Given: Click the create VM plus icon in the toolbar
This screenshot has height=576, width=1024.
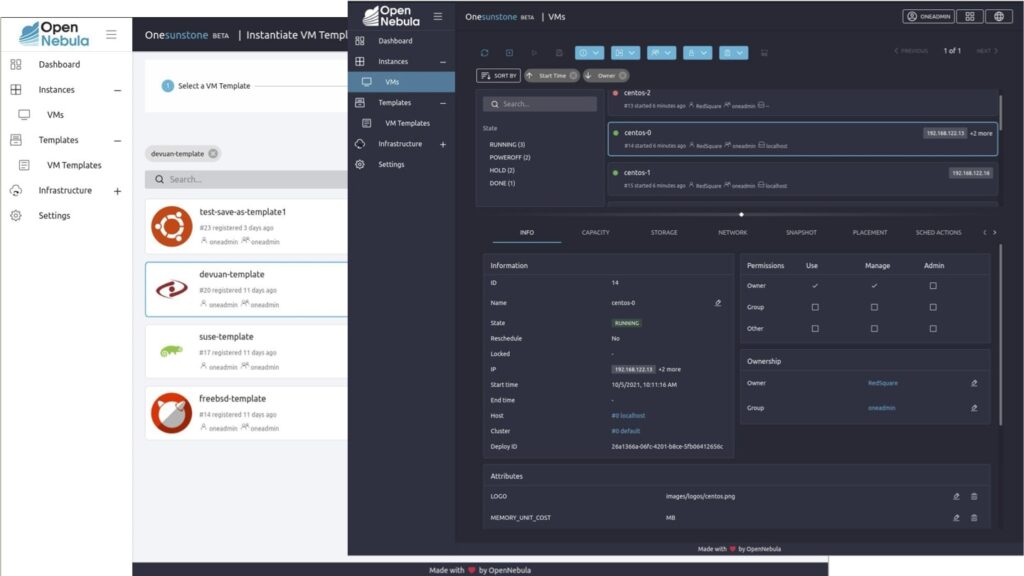Looking at the screenshot, I should (509, 53).
